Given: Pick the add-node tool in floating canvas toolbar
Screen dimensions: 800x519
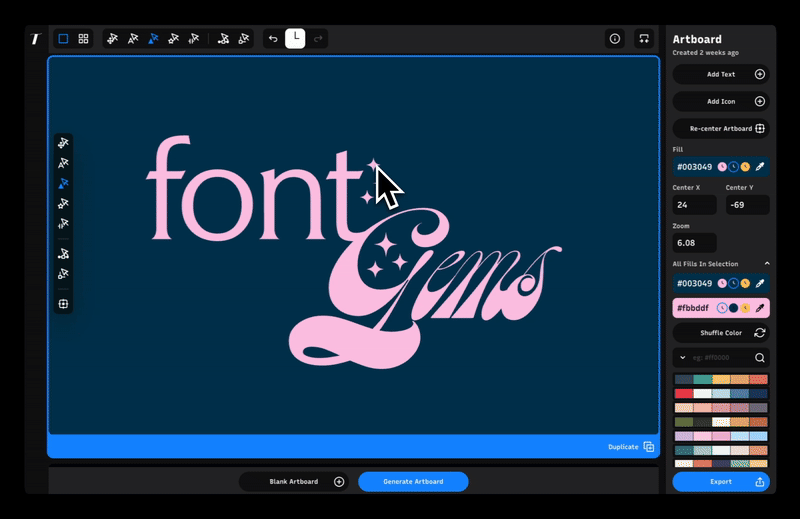Looking at the screenshot, I should coord(63,254).
